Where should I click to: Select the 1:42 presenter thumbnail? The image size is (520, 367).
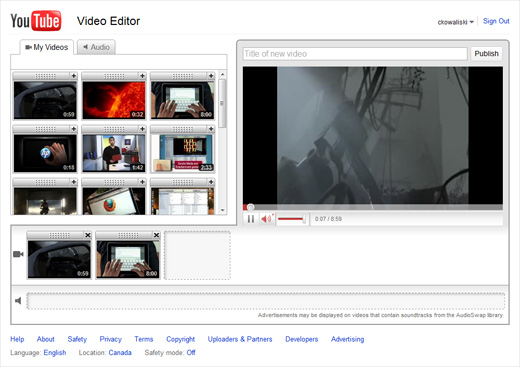tap(114, 153)
